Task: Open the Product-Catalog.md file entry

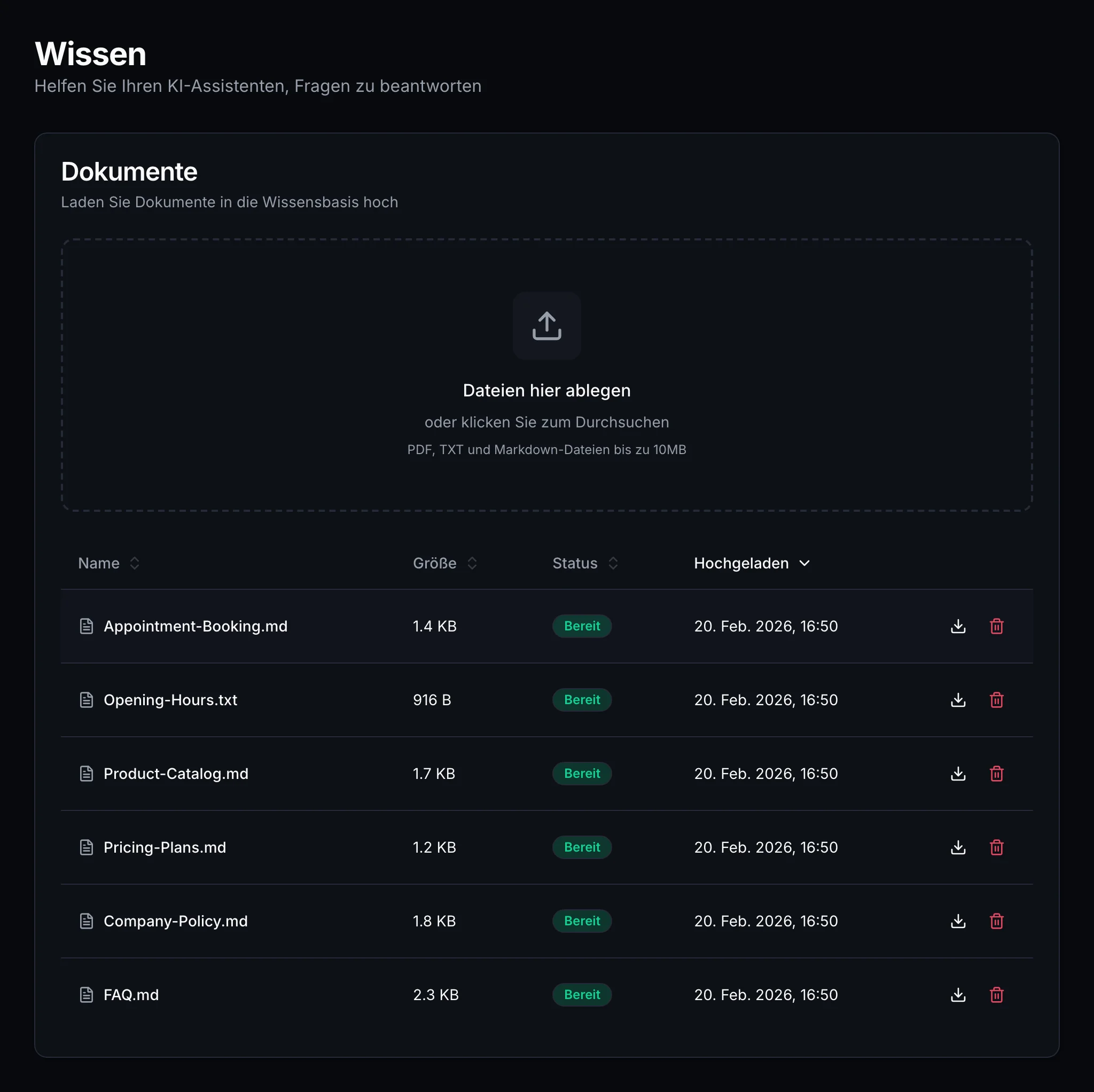Action: 176,773
